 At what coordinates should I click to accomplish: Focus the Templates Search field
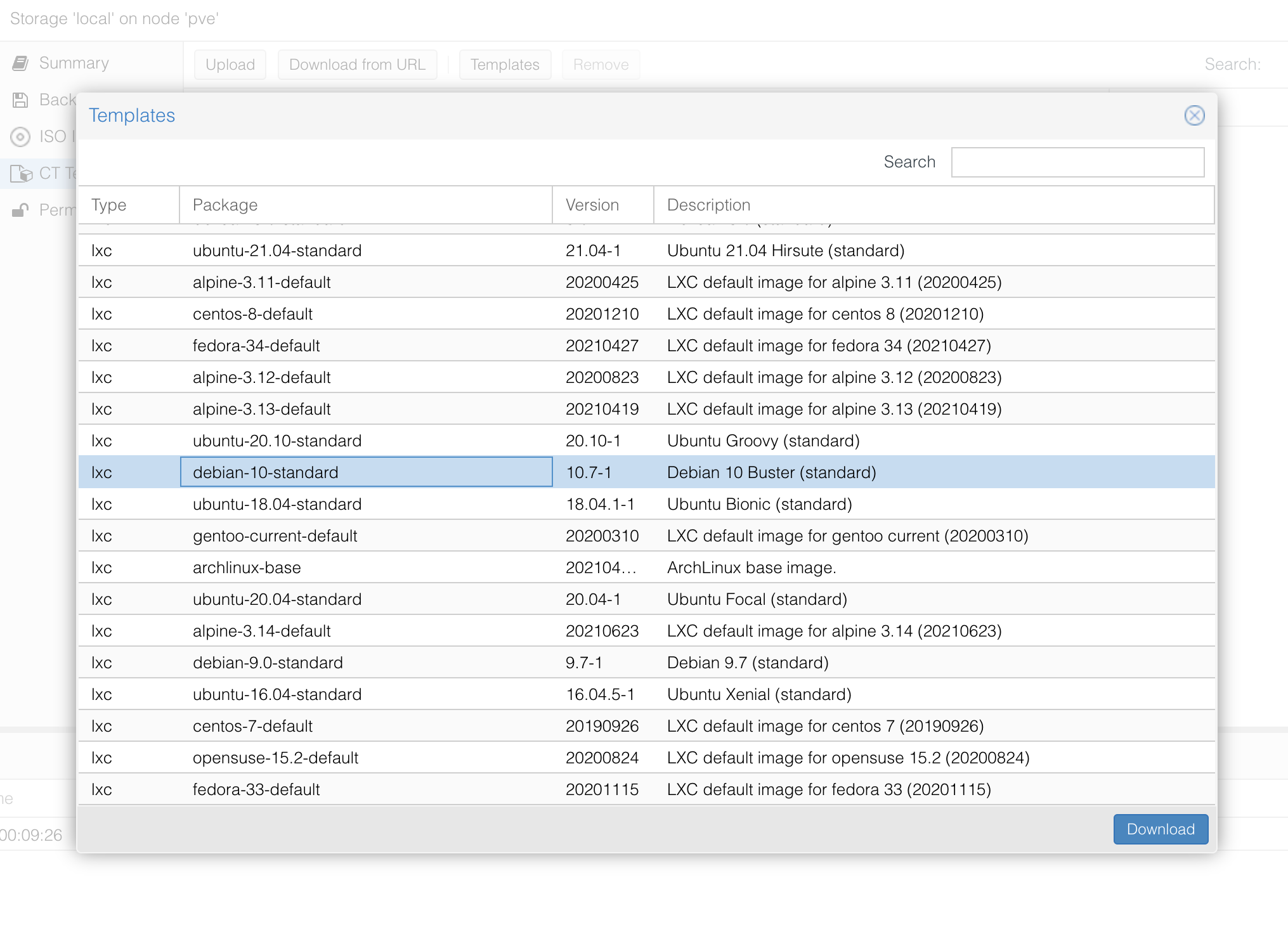(1077, 162)
